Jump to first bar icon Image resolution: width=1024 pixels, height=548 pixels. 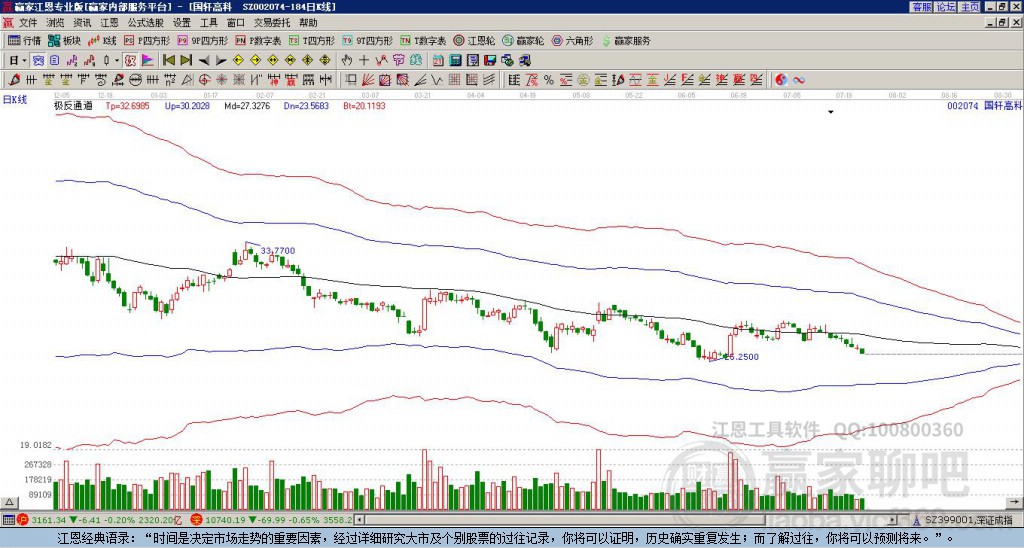point(169,61)
